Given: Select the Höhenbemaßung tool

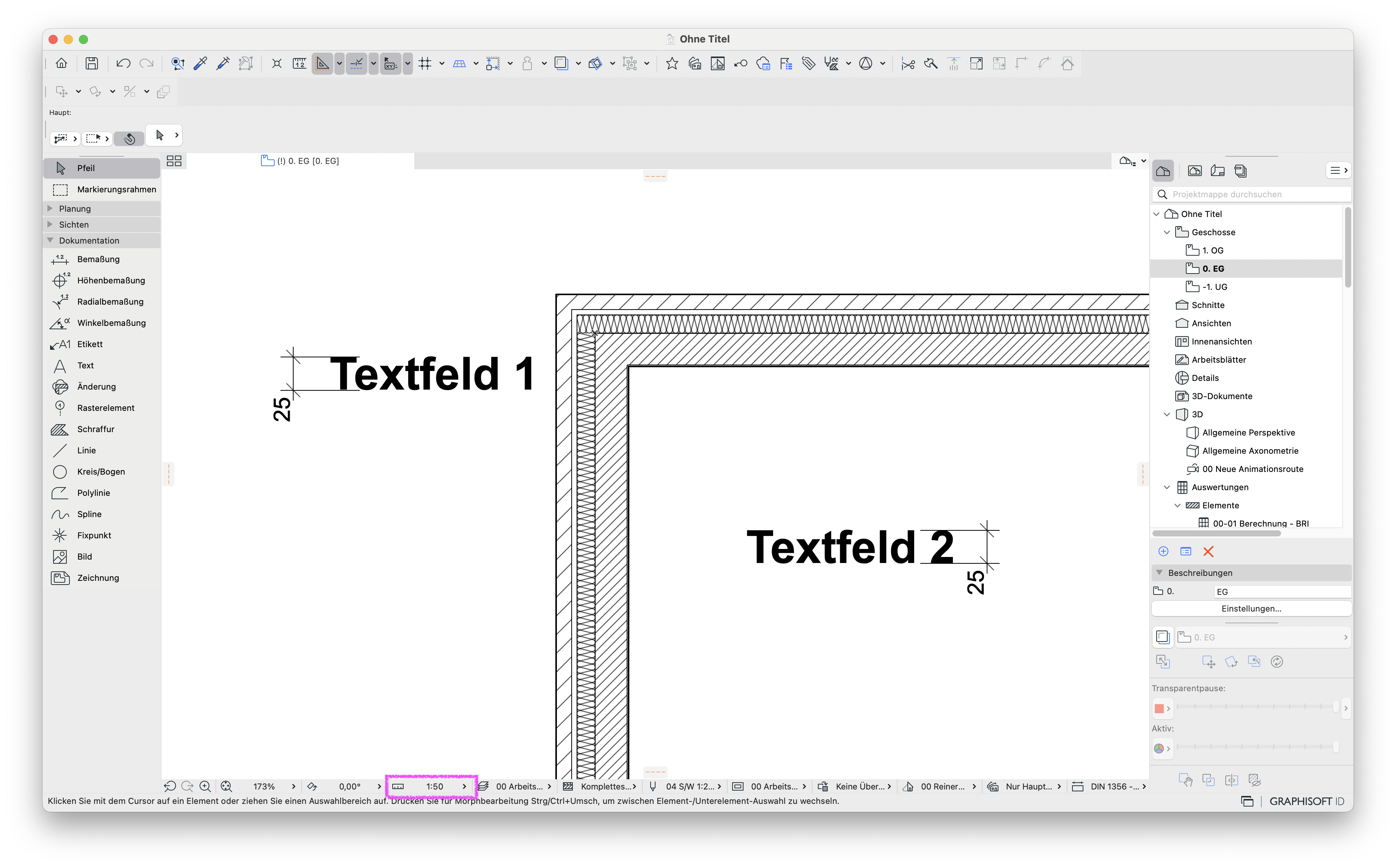Looking at the screenshot, I should [x=102, y=281].
